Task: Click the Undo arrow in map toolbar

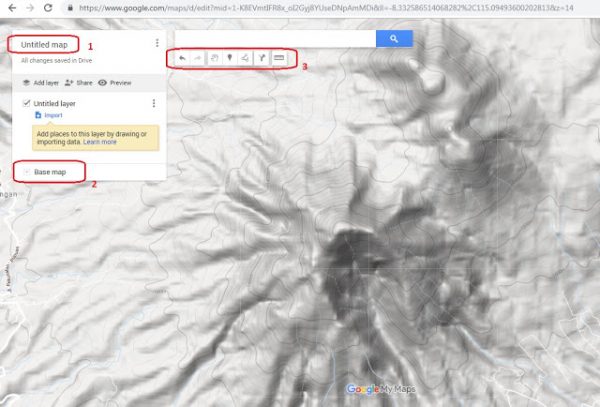Action: [181, 60]
